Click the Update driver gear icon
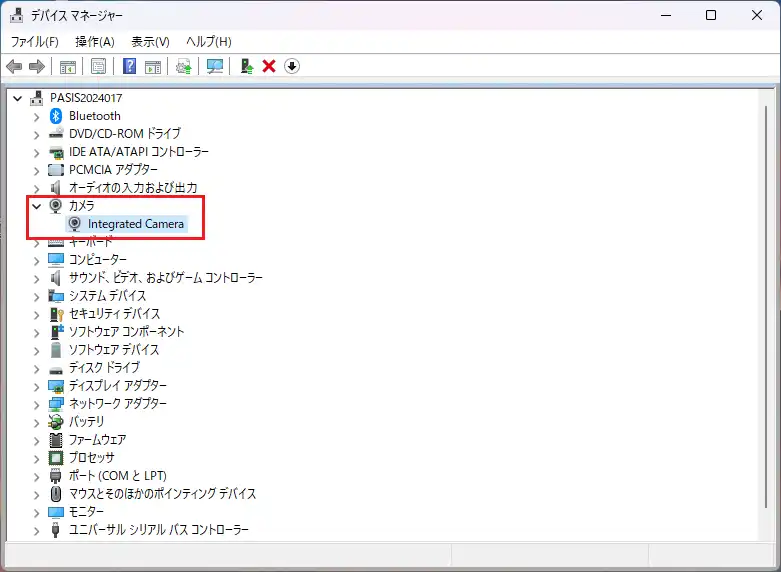This screenshot has height=572, width=781. click(184, 66)
